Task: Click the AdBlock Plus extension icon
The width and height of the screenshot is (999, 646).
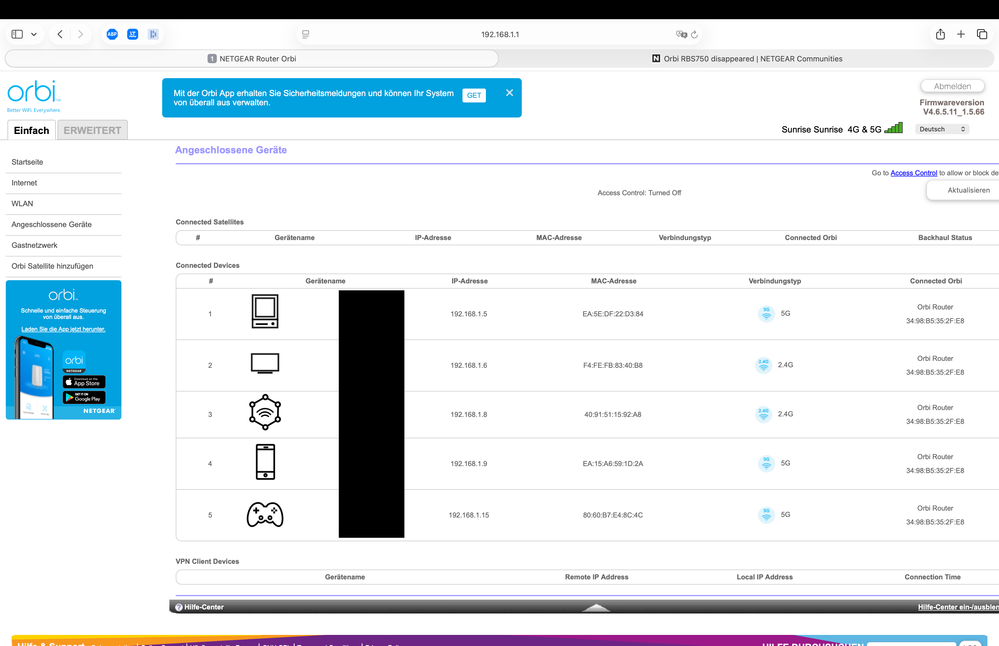Action: (112, 34)
